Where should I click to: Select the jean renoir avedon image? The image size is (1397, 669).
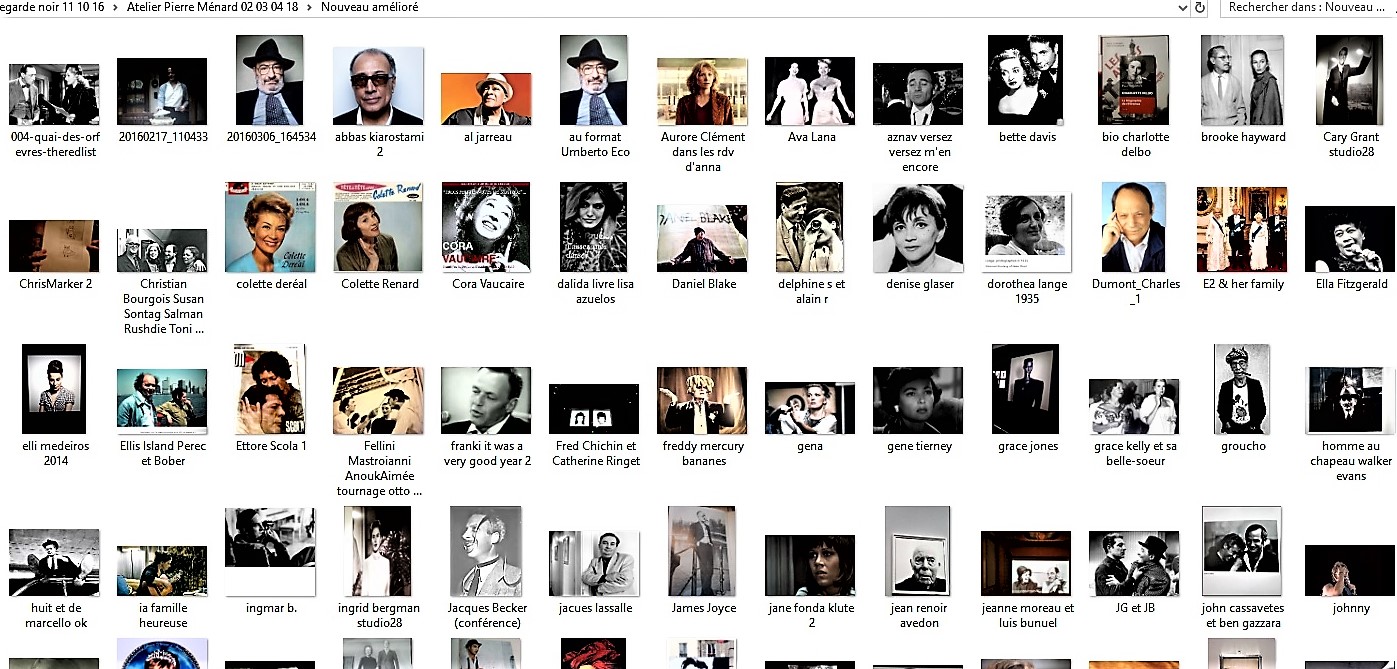coord(917,552)
